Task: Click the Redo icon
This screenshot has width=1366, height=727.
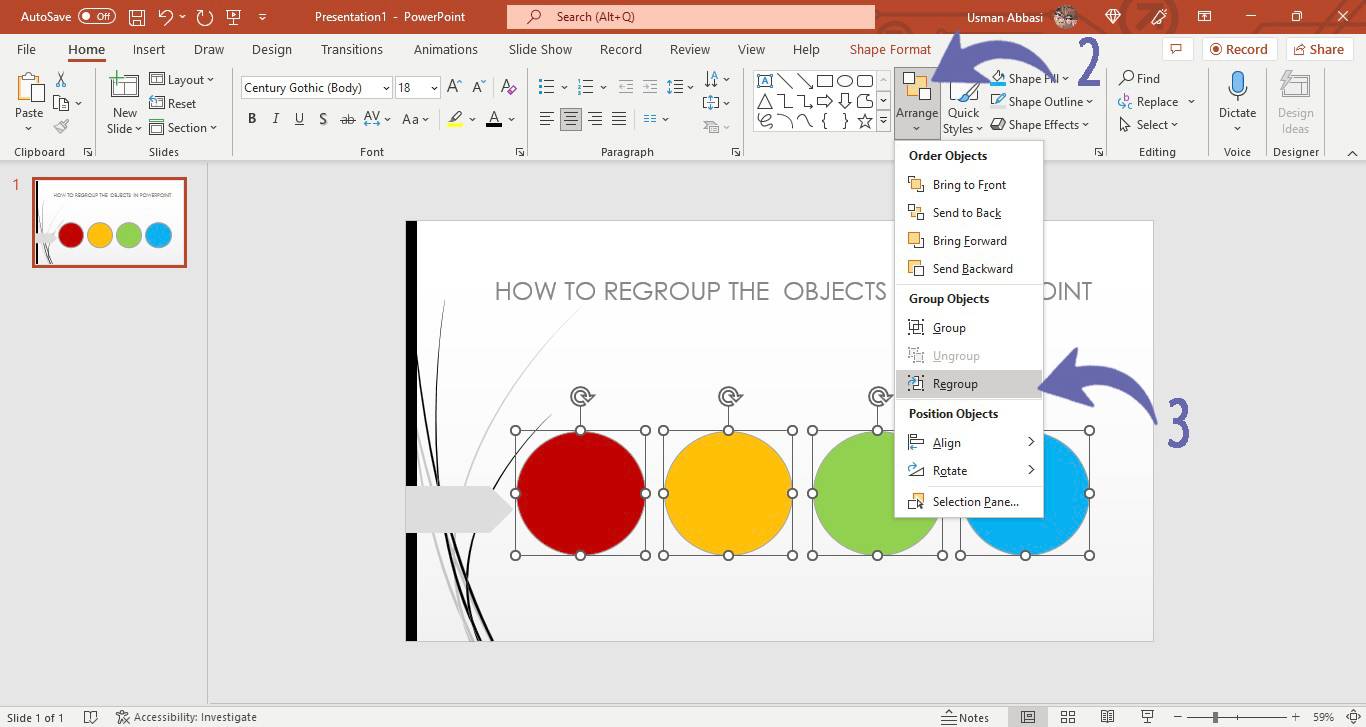Action: [205, 17]
